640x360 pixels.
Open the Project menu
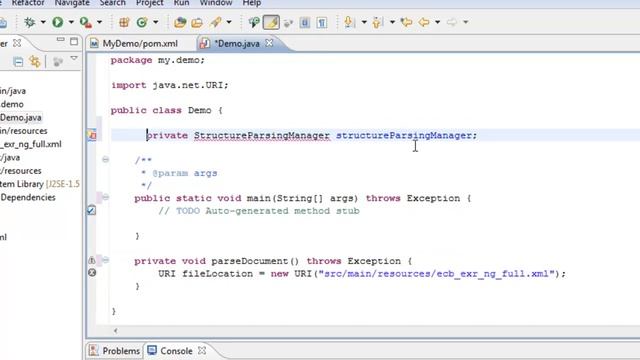tap(150, 3)
